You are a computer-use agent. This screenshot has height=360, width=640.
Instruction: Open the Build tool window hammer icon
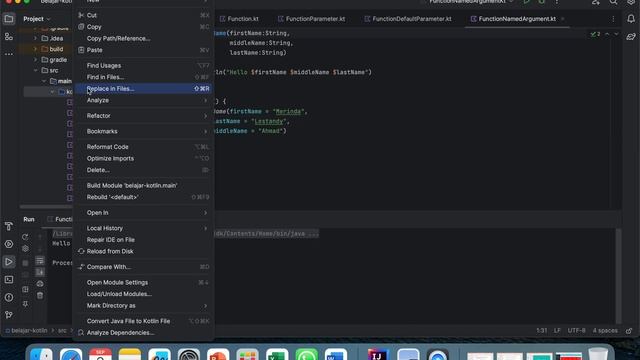tap(9, 226)
